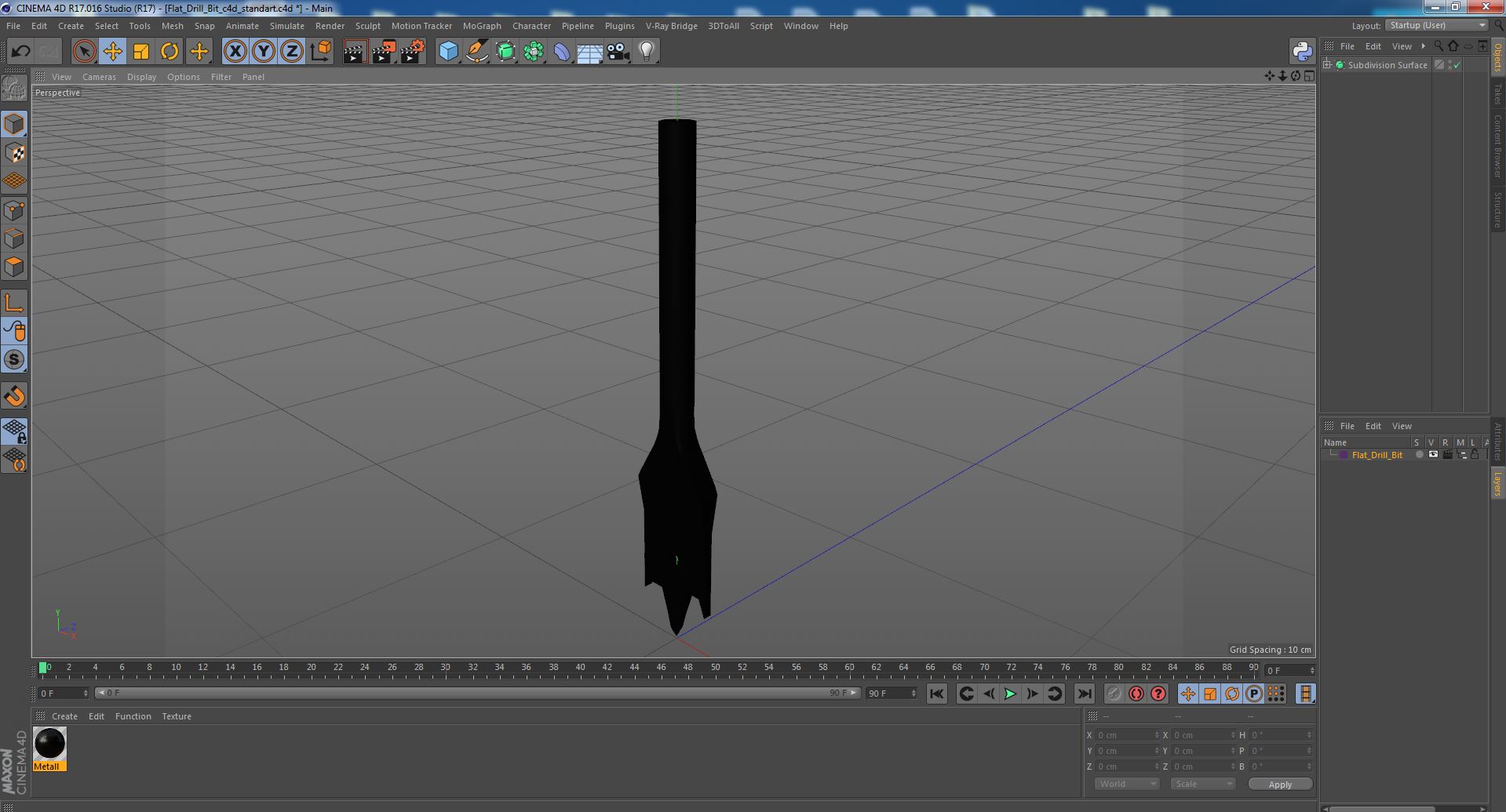Click the end frame 90 F field
1506x812 pixels.
[x=891, y=694]
